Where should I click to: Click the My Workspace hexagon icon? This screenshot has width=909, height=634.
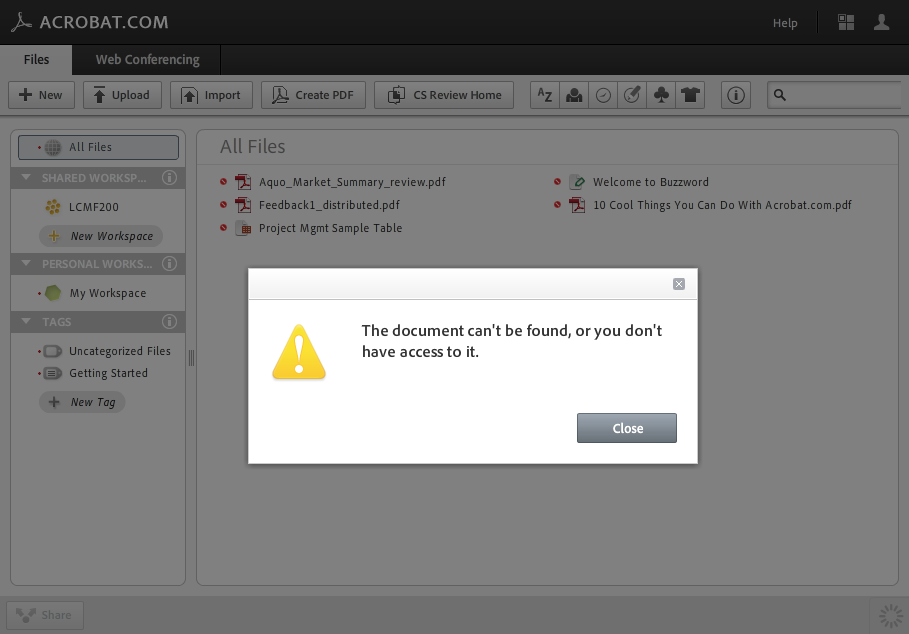(x=53, y=293)
